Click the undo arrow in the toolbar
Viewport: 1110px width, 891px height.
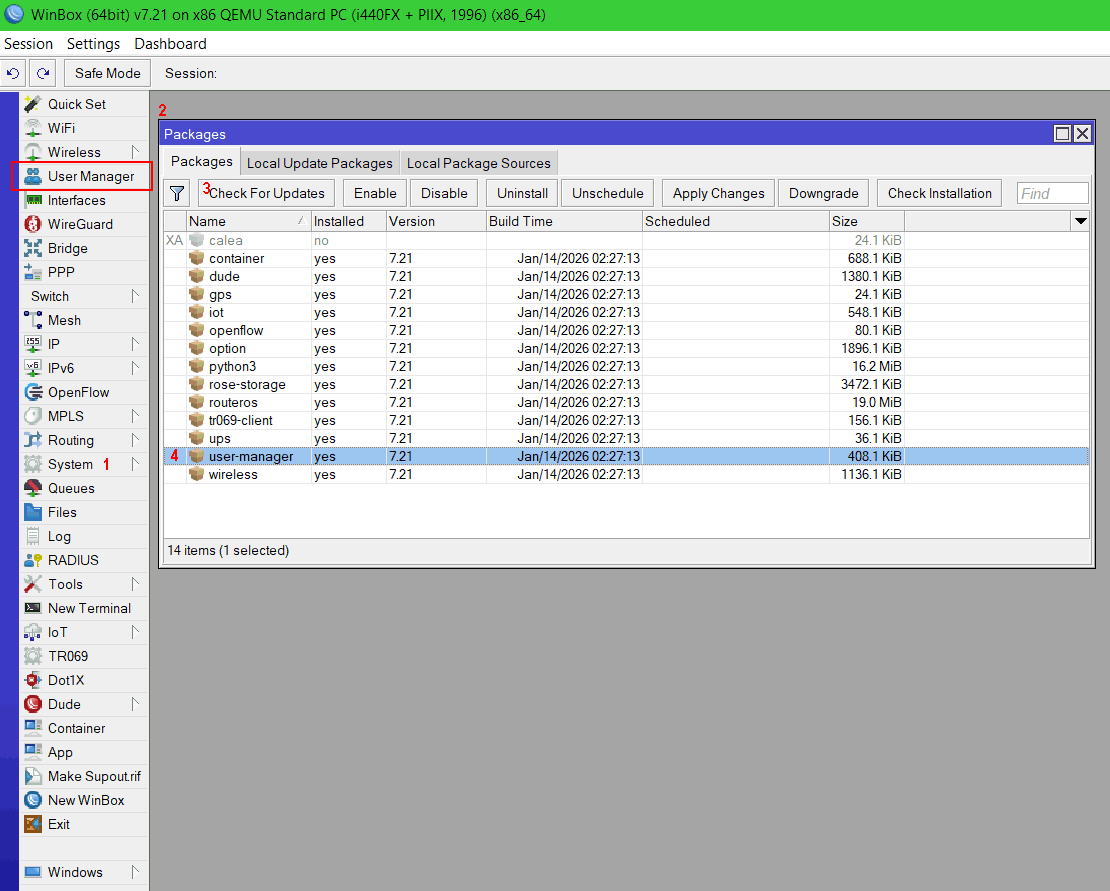(13, 73)
